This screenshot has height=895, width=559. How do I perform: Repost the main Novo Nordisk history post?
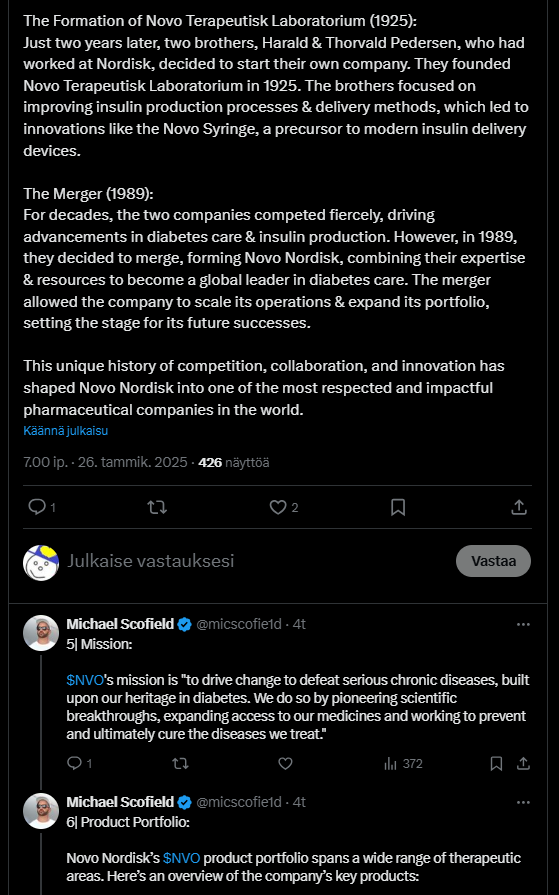point(157,507)
